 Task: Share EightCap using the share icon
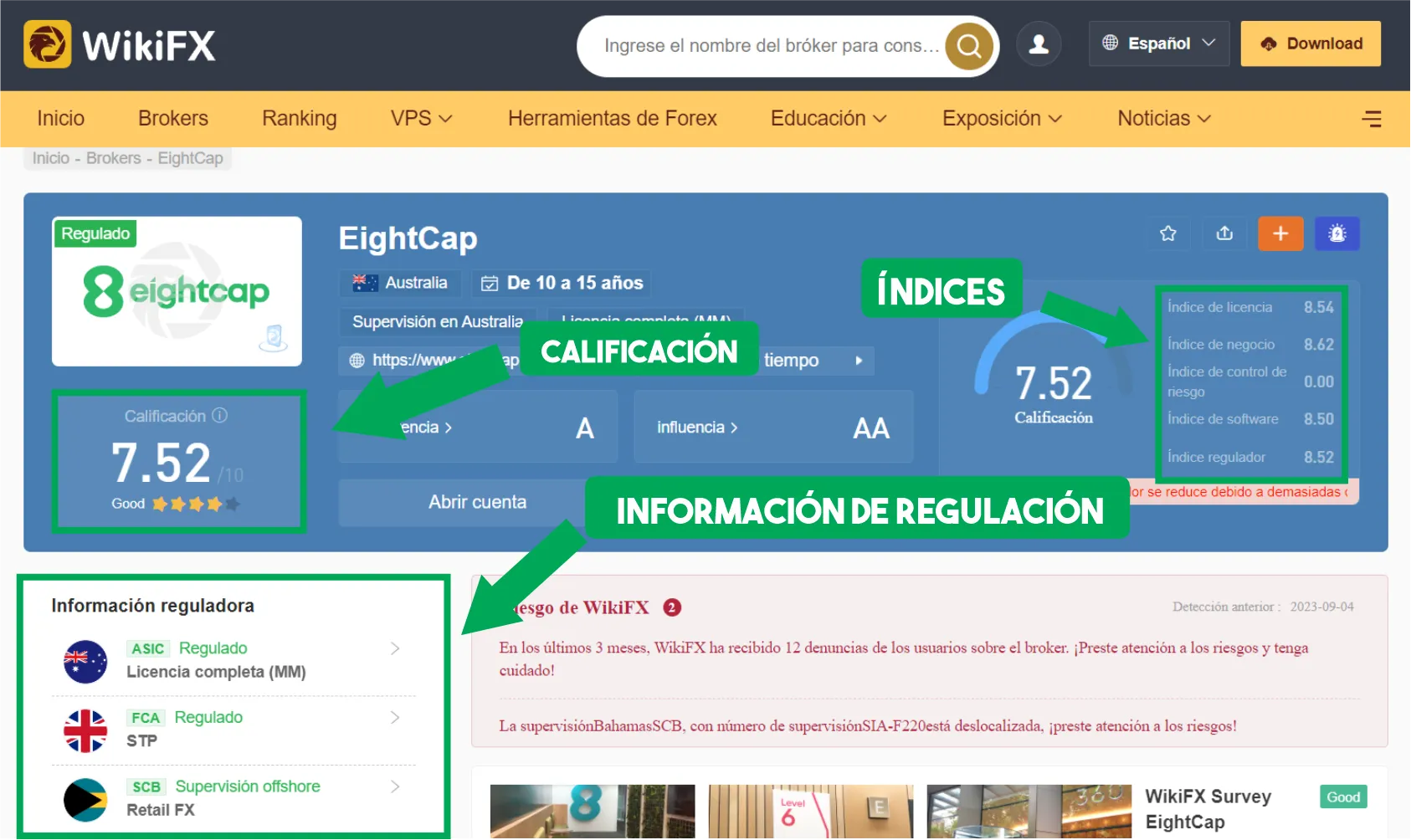click(1224, 233)
